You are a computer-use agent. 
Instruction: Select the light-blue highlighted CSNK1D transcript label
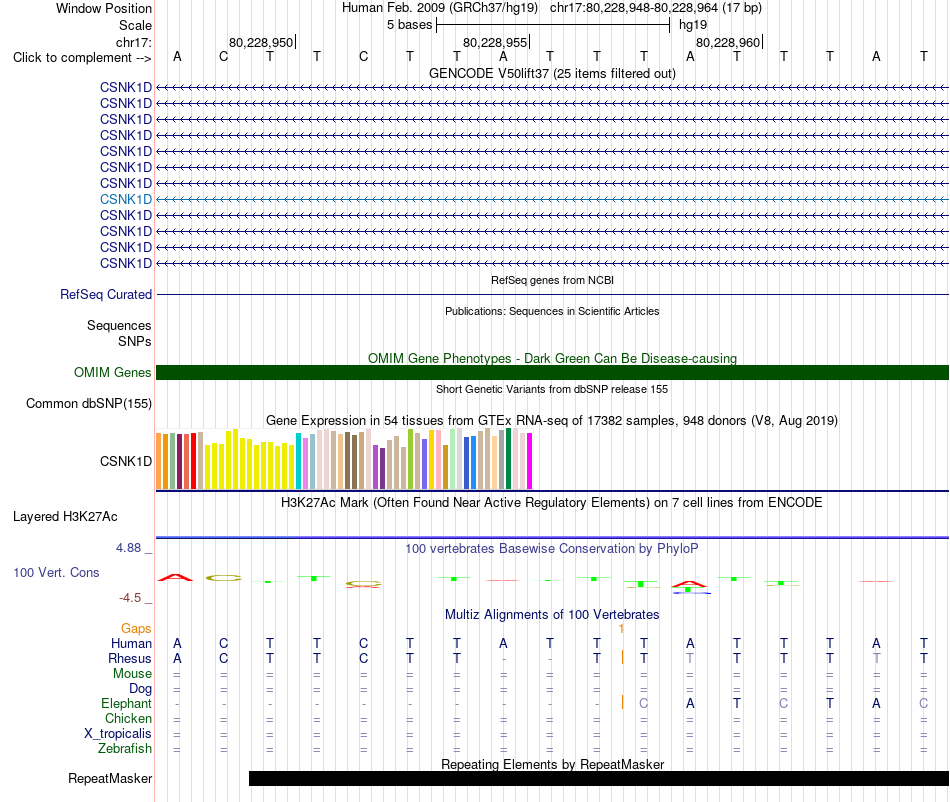coord(125,199)
